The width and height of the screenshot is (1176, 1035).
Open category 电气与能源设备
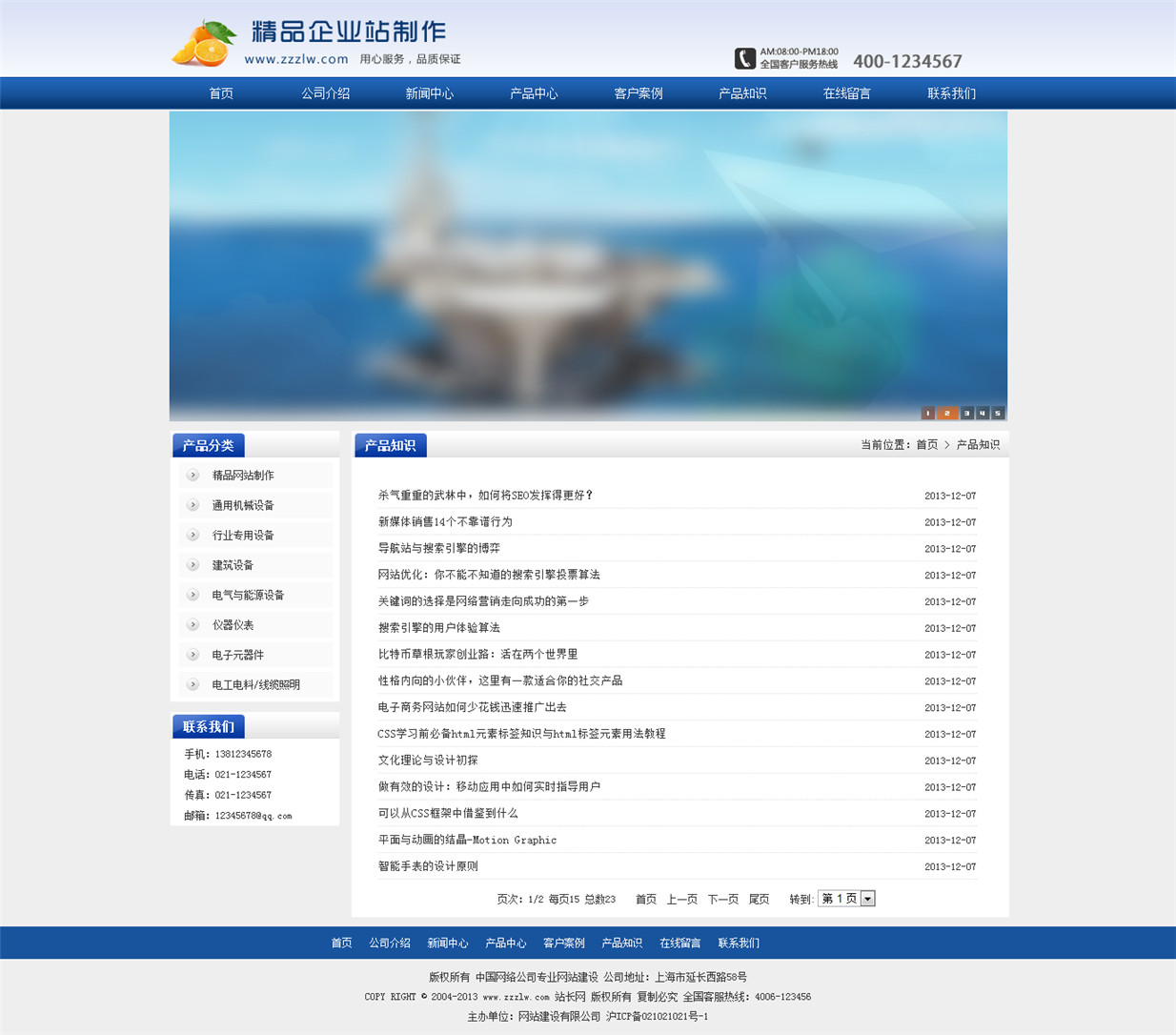point(248,596)
